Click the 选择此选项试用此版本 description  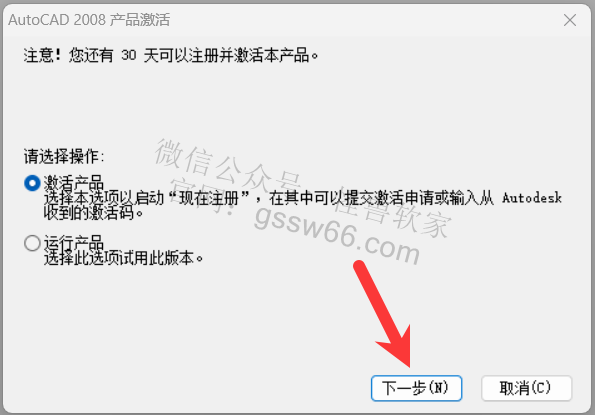click(124, 258)
